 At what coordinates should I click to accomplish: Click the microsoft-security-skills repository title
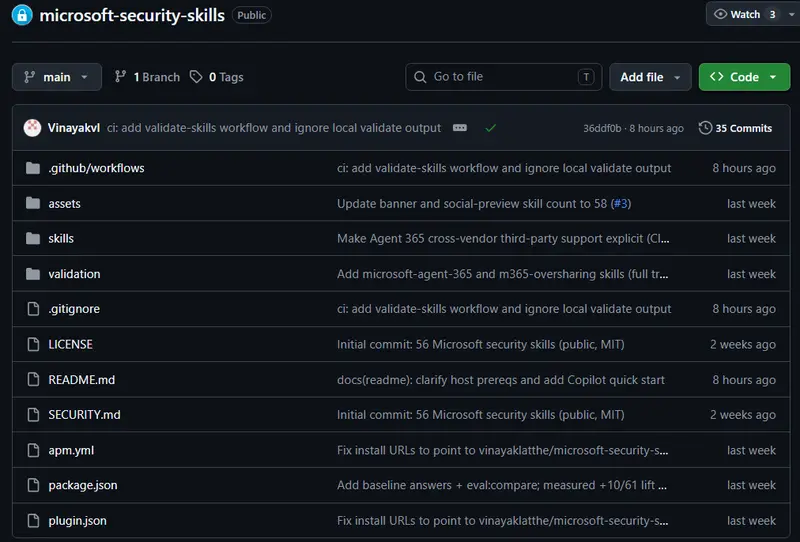click(132, 15)
